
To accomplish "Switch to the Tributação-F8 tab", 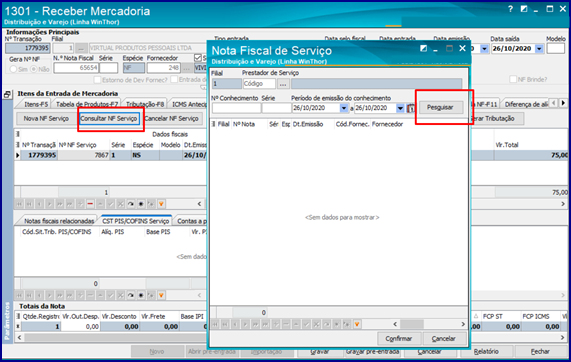I will point(145,104).
